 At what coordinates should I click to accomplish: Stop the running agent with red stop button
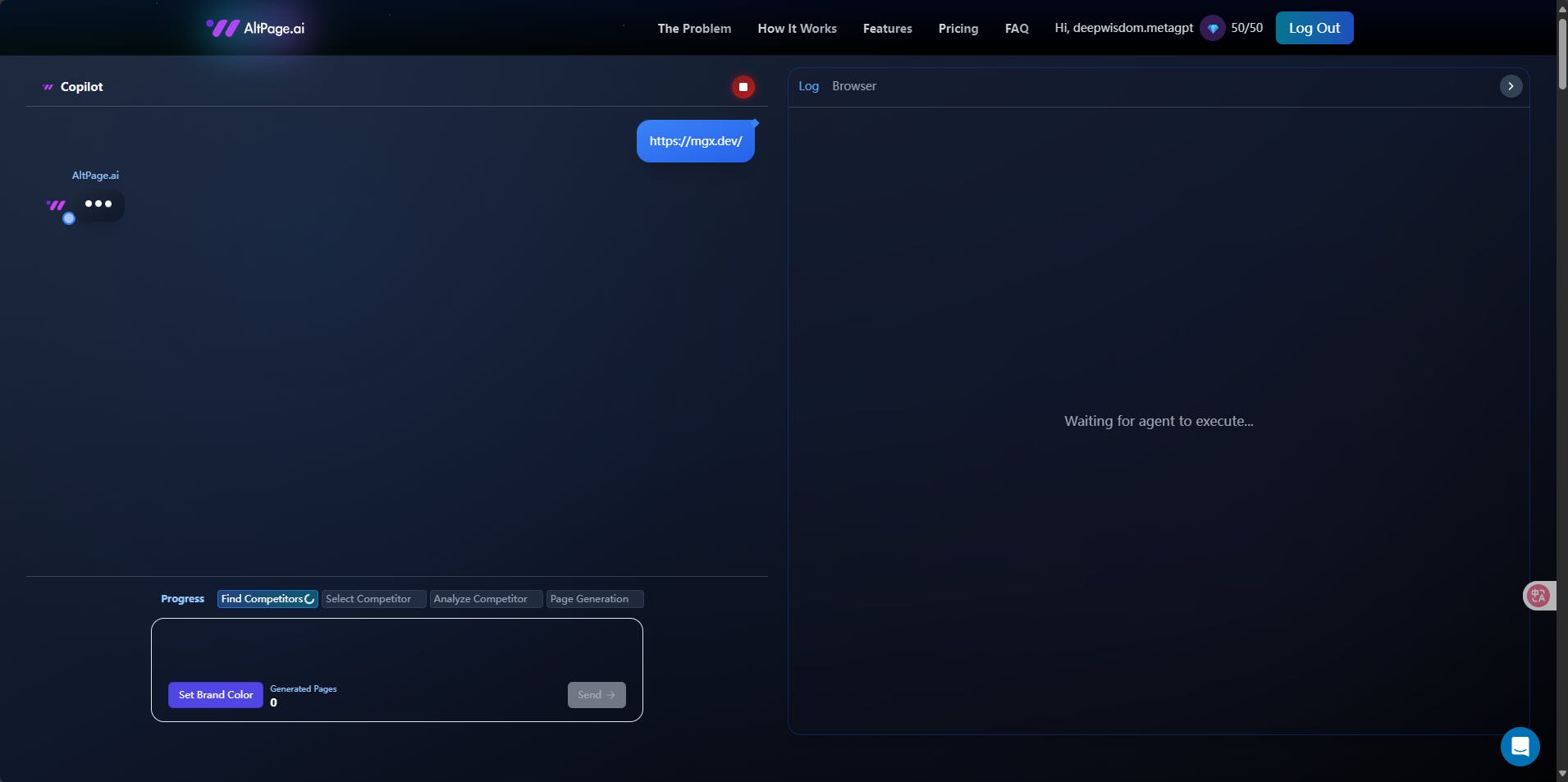[x=743, y=87]
